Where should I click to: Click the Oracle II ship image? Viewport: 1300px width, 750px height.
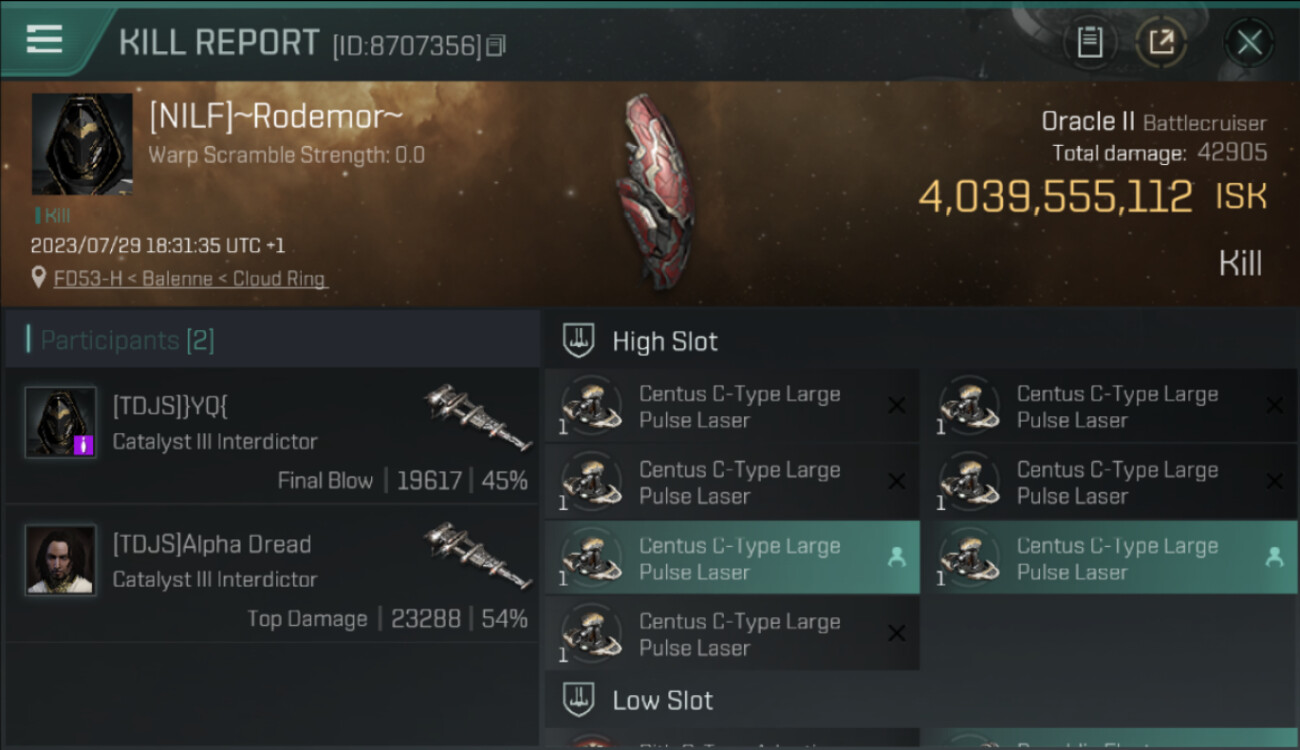coord(655,190)
